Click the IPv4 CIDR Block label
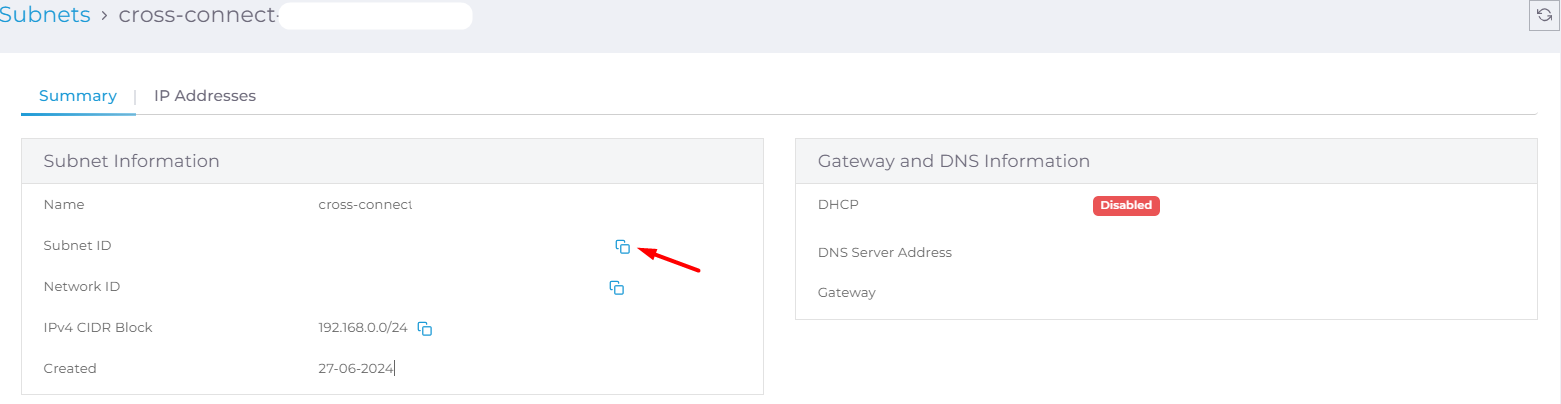Image resolution: width=1561 pixels, height=404 pixels. (98, 327)
